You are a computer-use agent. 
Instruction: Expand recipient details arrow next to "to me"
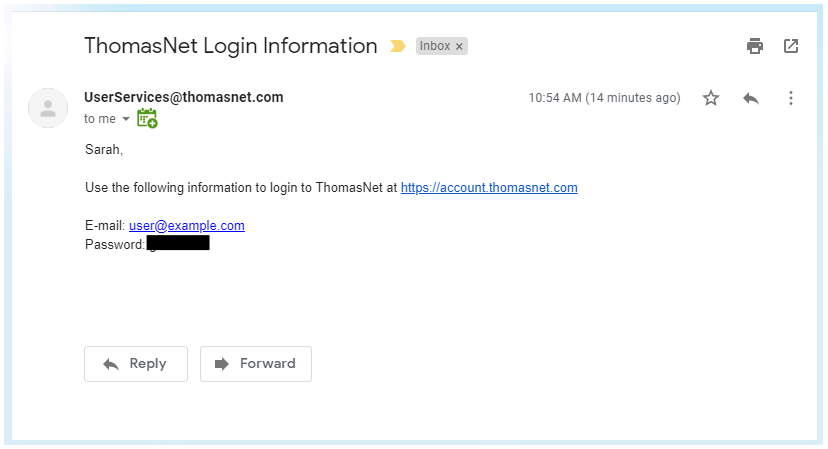(126, 119)
